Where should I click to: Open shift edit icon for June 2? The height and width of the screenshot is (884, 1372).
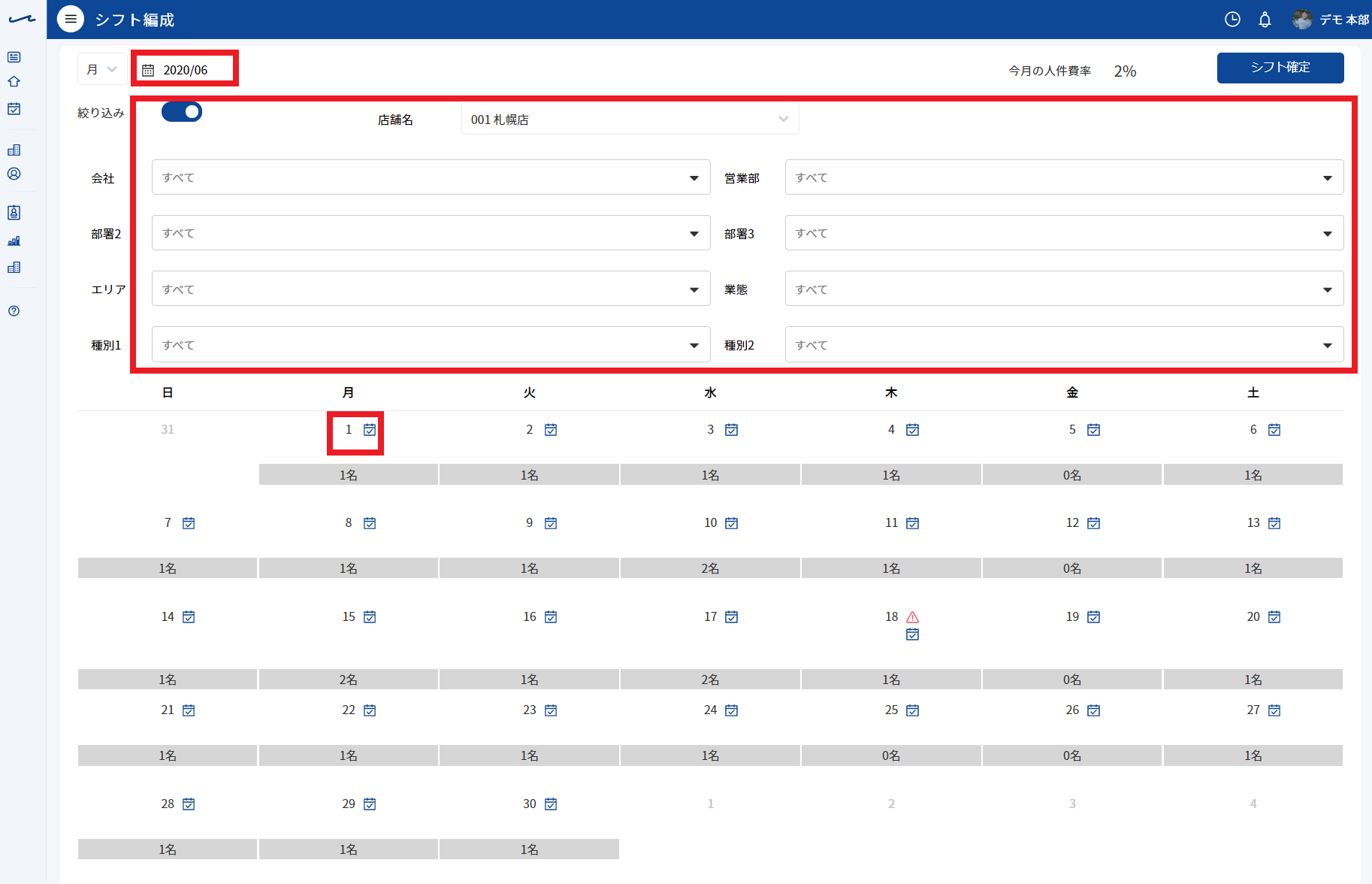click(551, 430)
